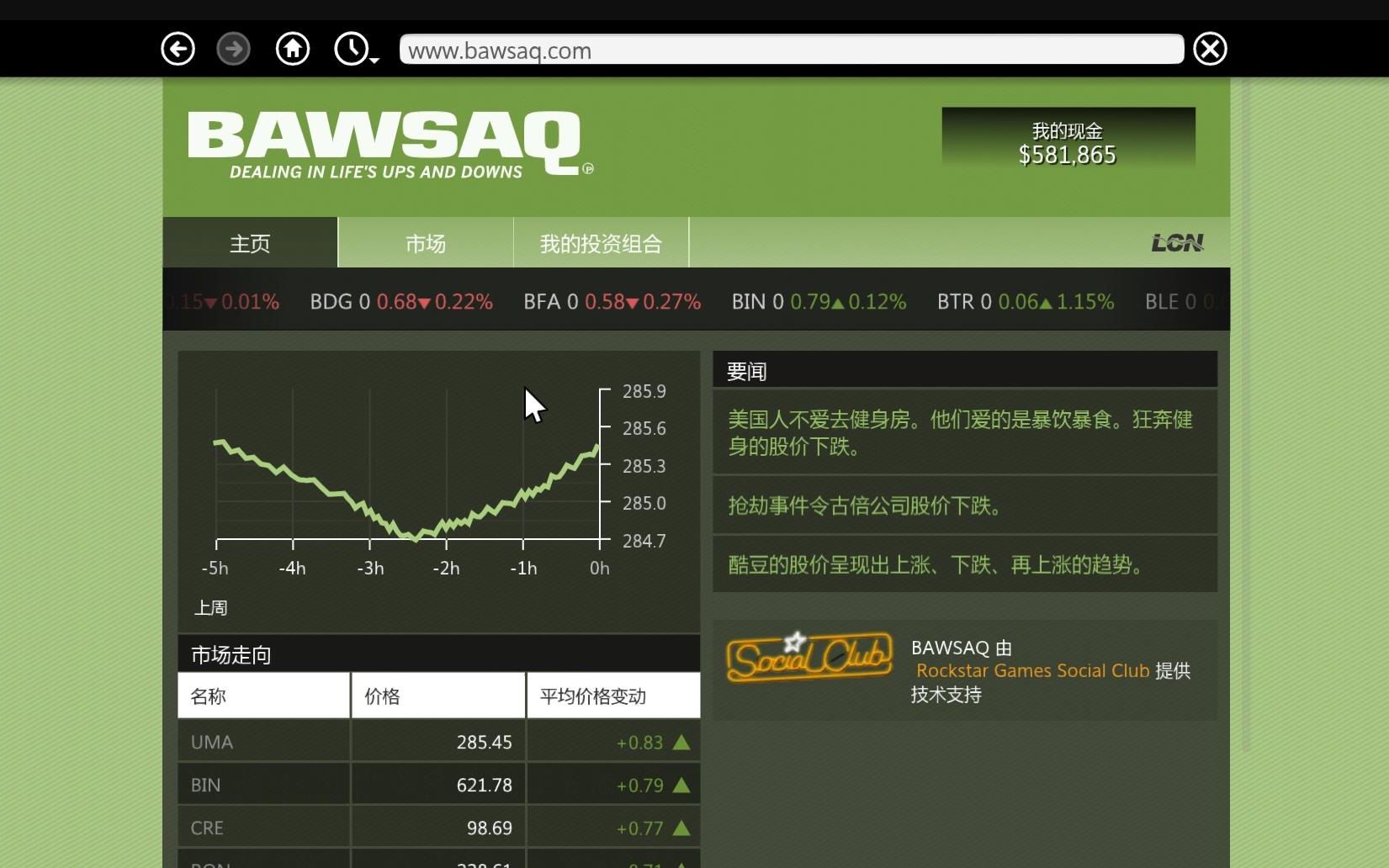Click the LCN logo link
The image size is (1389, 868).
coord(1177,243)
